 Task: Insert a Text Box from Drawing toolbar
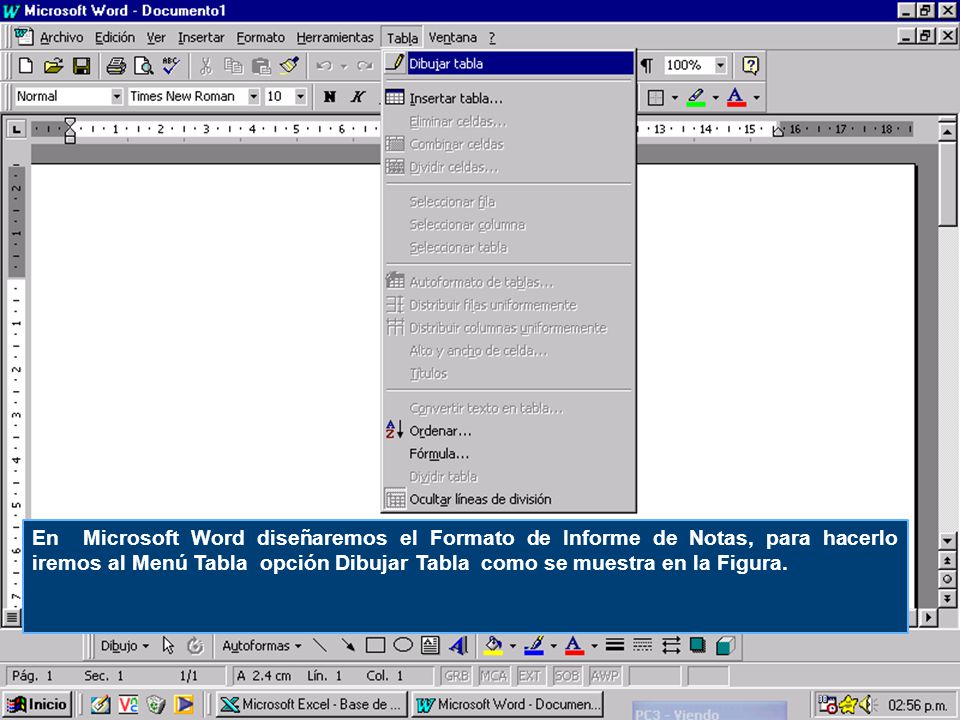(x=430, y=645)
